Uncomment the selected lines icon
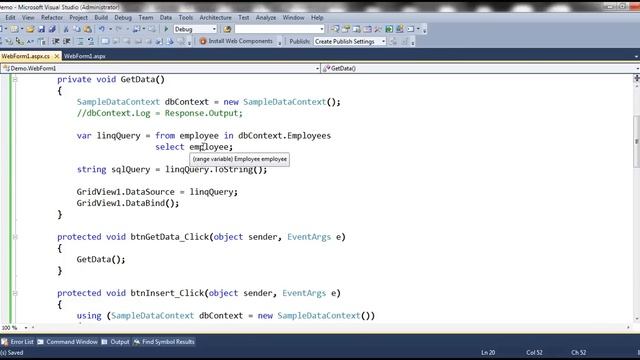Screen dimensions: 640x360 pyautogui.click(x=91, y=41)
